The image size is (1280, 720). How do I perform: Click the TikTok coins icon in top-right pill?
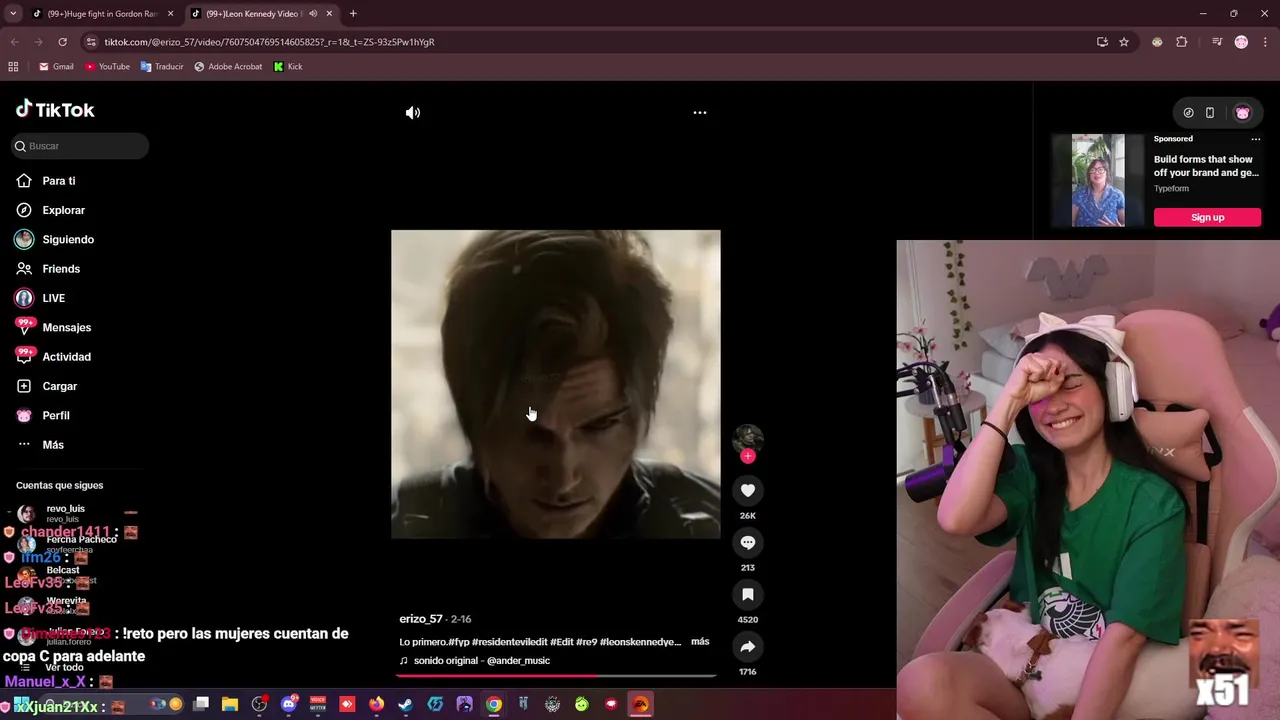(x=1188, y=113)
